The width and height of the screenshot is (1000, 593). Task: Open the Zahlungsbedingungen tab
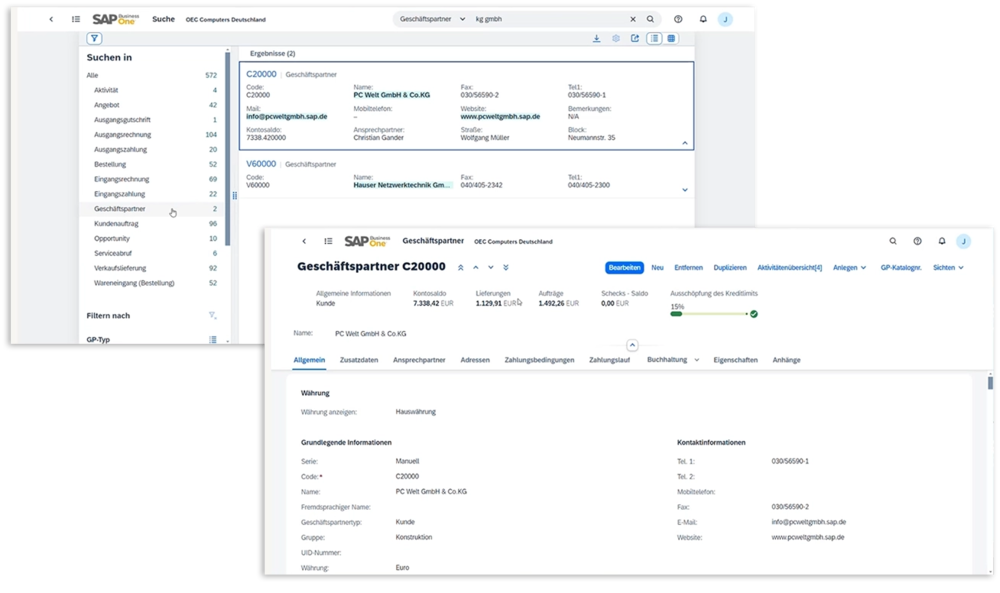pyautogui.click(x=539, y=360)
